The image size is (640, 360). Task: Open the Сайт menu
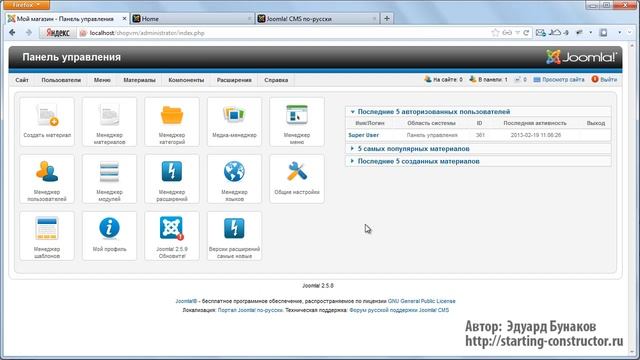coord(22,80)
